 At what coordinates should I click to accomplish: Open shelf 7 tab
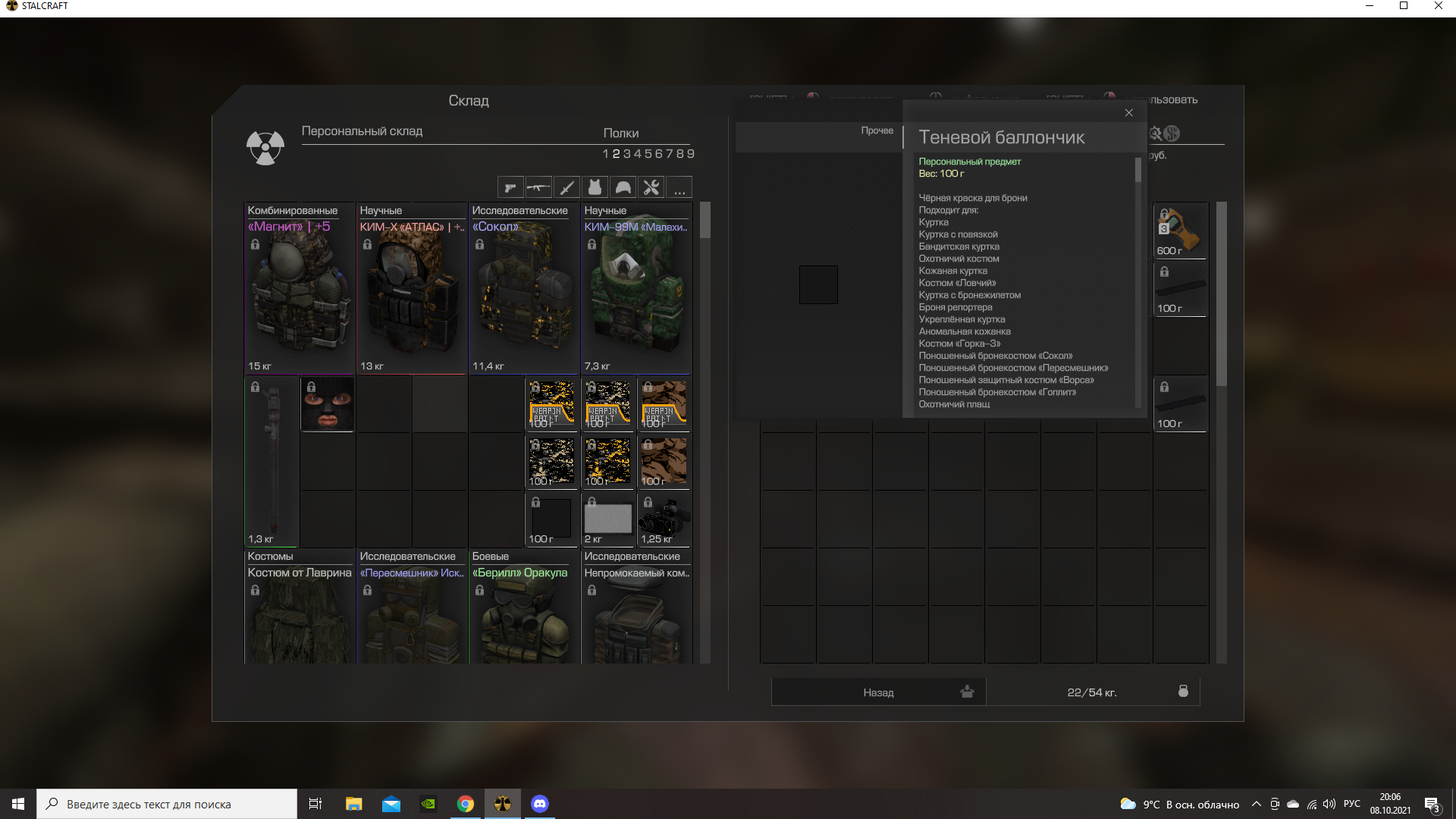(x=670, y=154)
